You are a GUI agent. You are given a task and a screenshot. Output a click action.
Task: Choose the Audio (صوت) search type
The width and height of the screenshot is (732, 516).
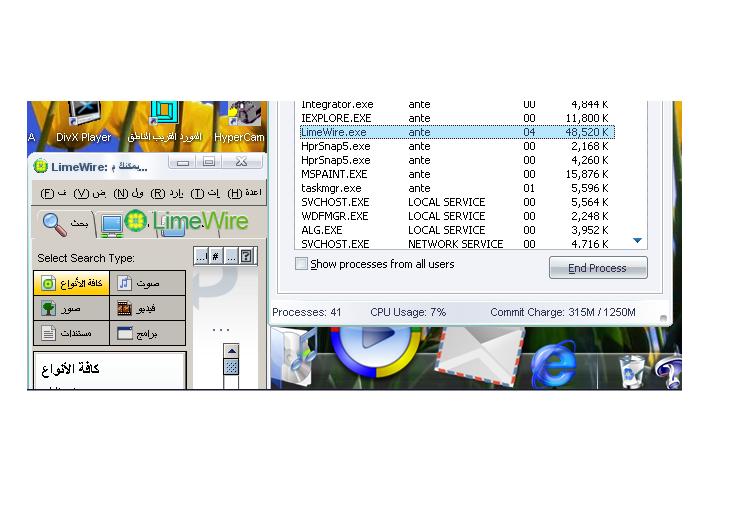click(x=148, y=283)
